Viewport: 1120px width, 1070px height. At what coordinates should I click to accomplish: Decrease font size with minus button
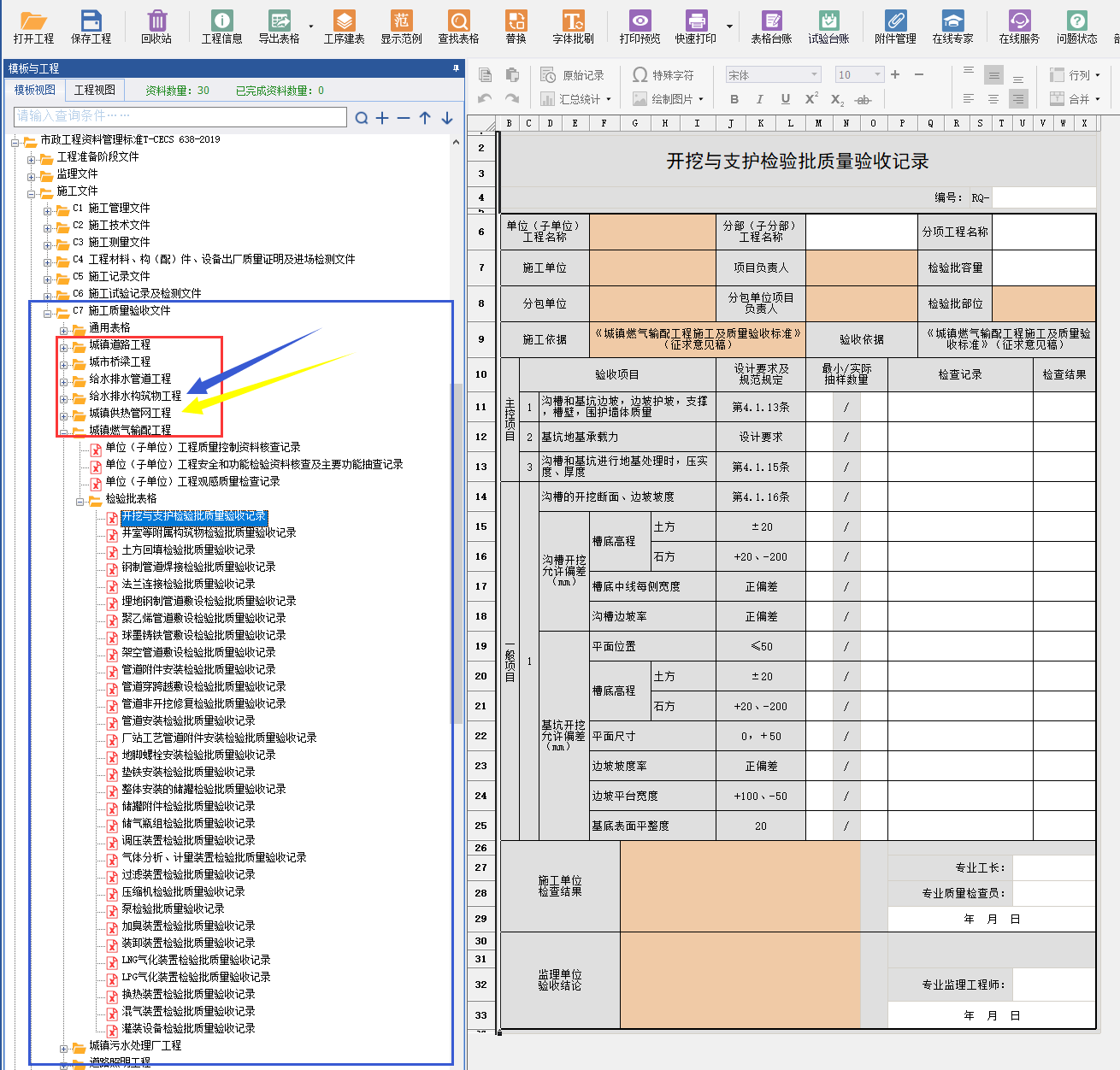[x=919, y=74]
